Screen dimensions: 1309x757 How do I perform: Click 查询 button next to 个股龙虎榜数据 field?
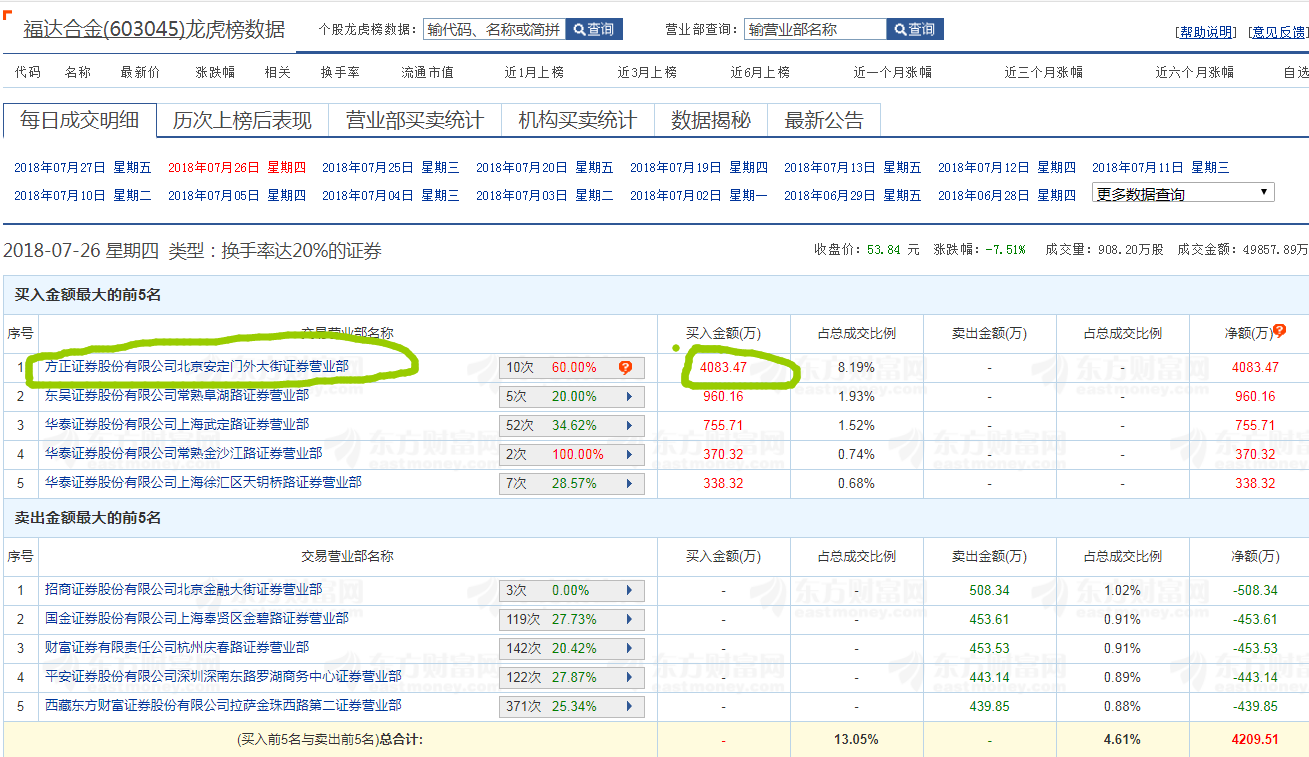(x=594, y=30)
